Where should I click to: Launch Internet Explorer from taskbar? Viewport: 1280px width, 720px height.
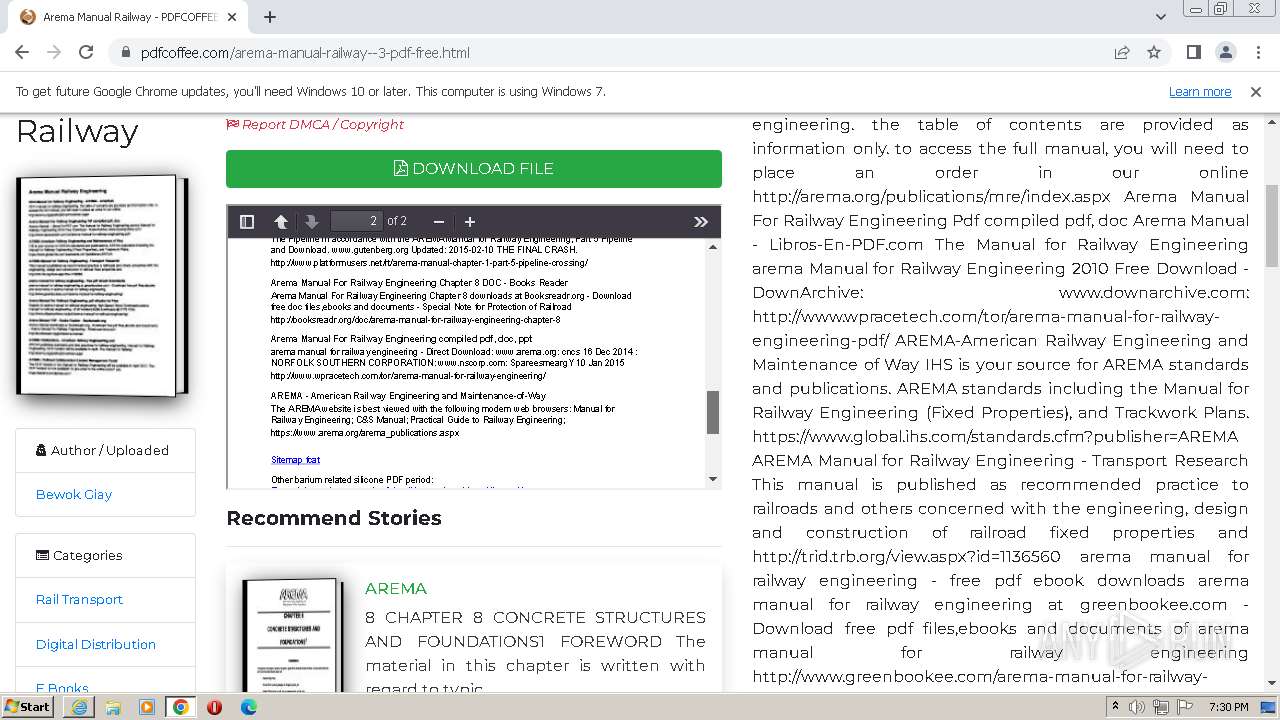79,707
